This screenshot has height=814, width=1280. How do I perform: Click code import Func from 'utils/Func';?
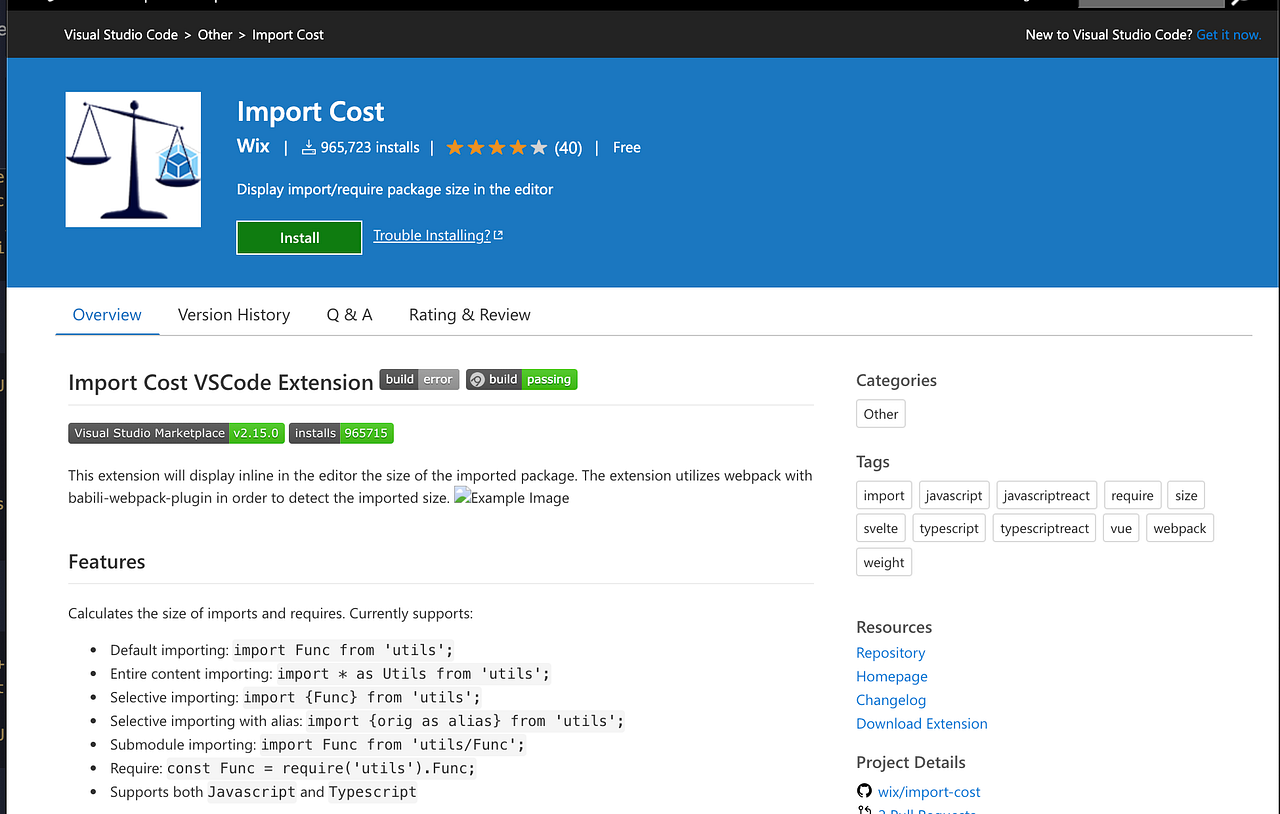point(393,745)
